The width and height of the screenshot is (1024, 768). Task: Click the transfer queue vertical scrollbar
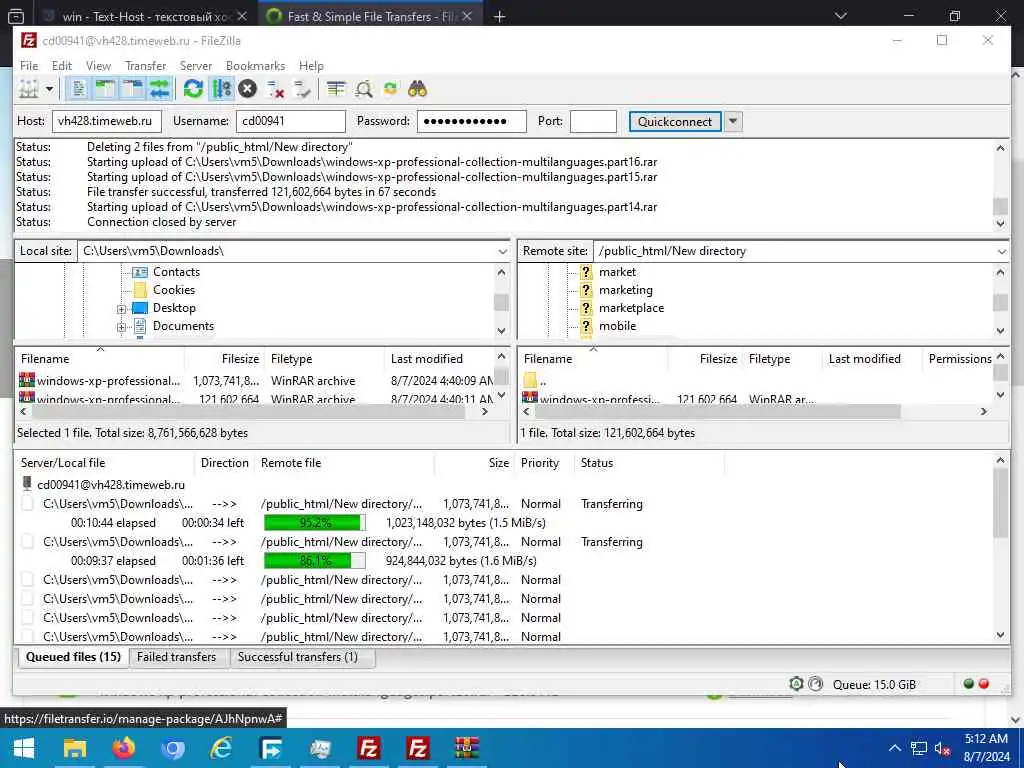1000,503
